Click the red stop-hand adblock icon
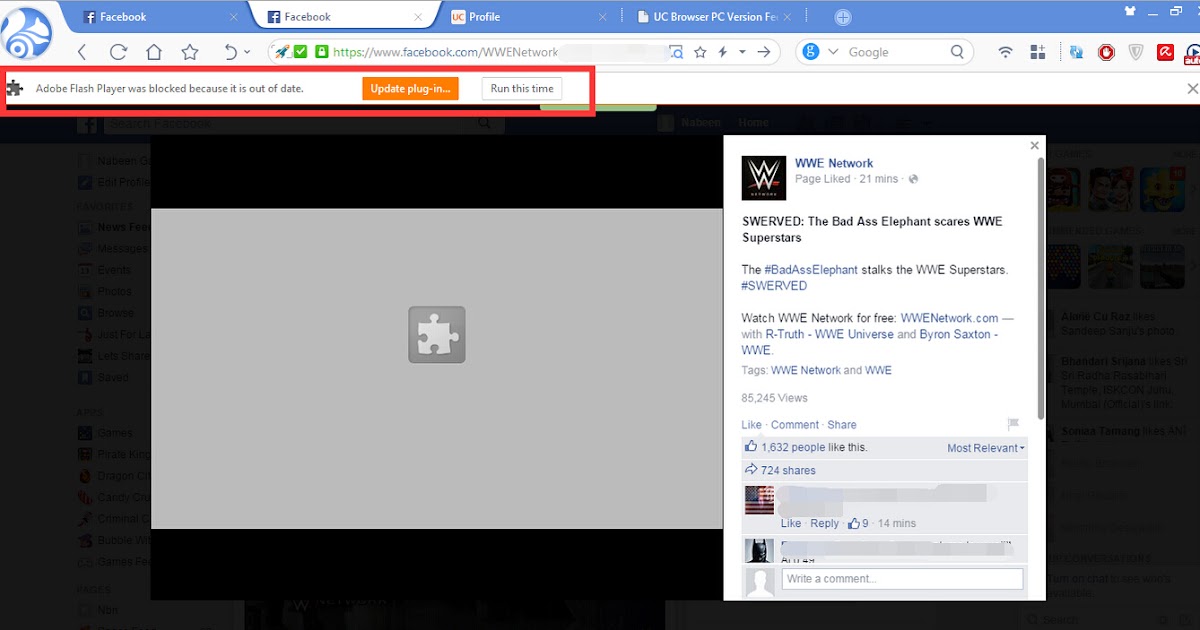Viewport: 1200px width, 630px height. pos(1106,52)
